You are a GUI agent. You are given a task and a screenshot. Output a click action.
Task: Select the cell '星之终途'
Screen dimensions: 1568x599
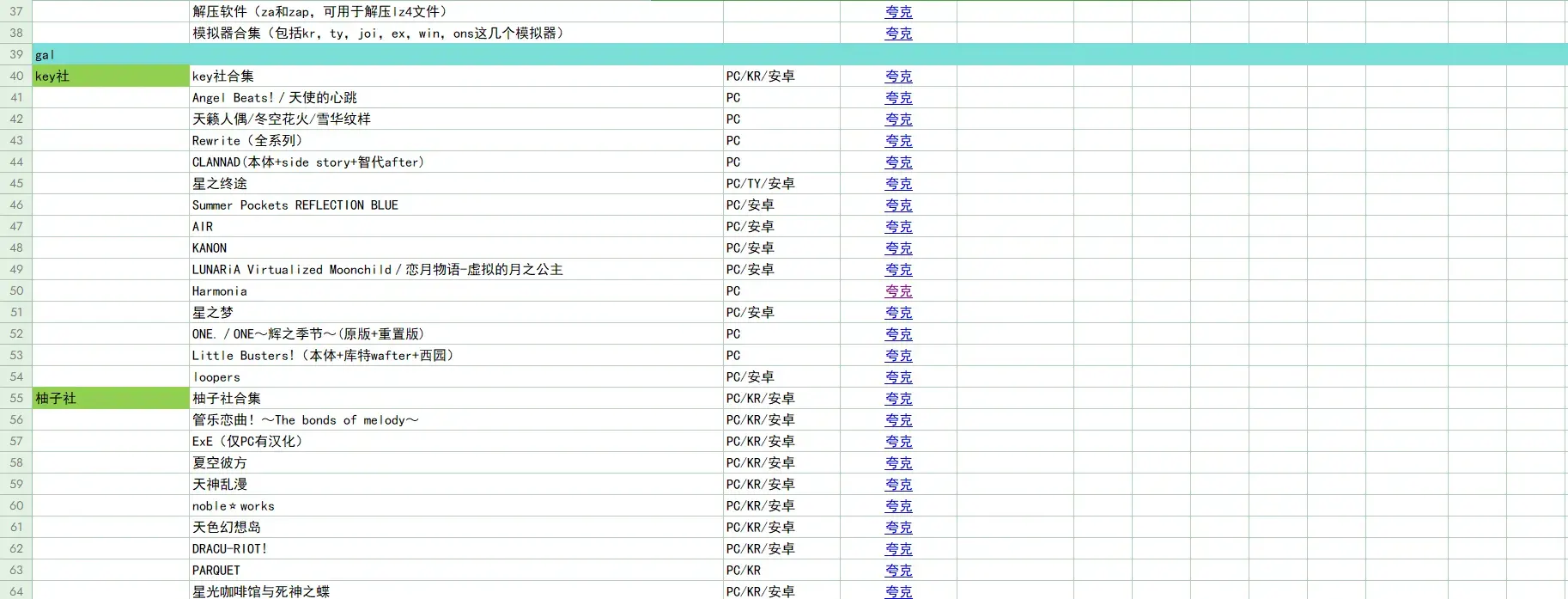[456, 183]
